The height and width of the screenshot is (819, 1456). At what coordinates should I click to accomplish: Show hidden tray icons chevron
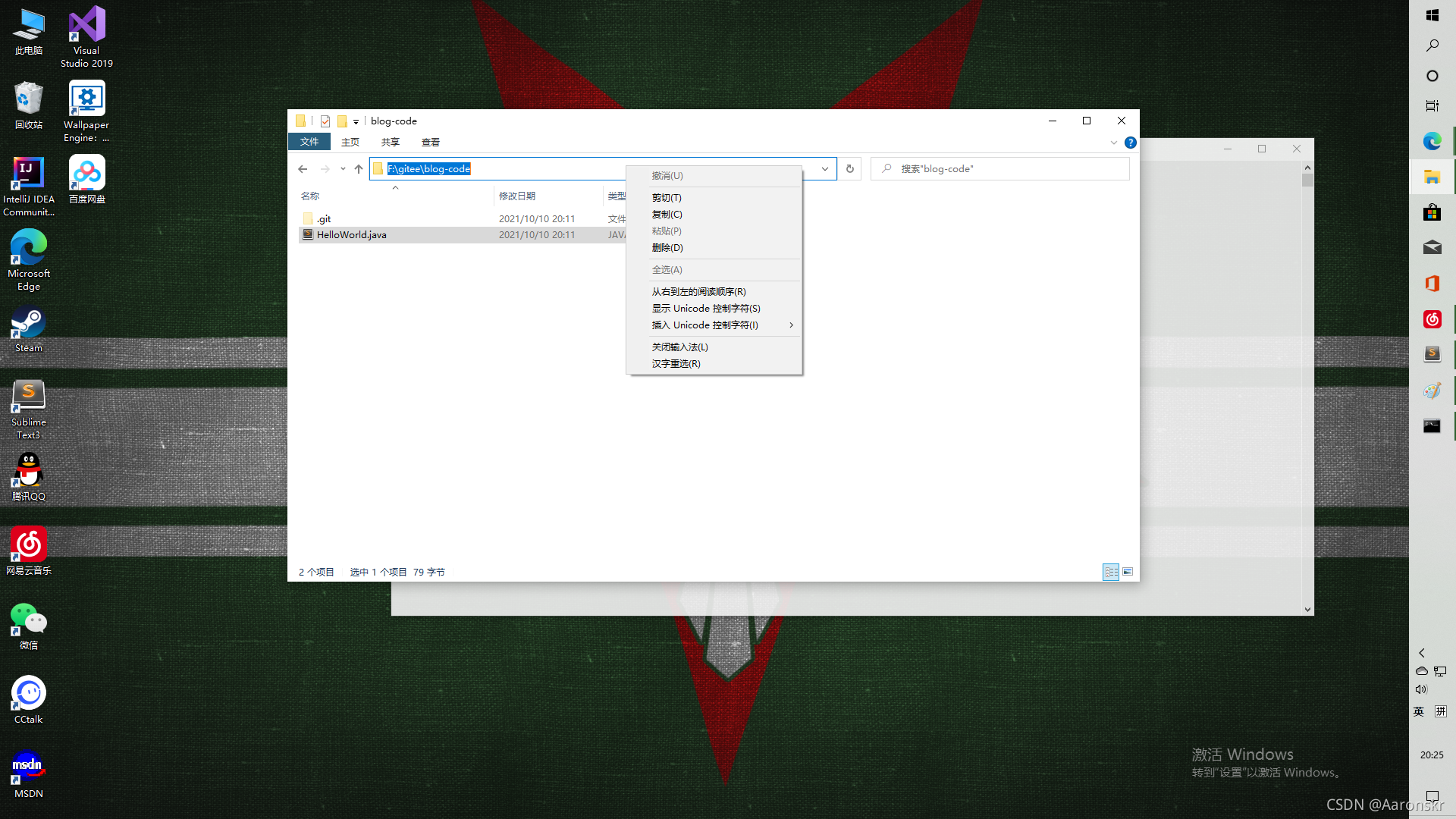(1422, 653)
